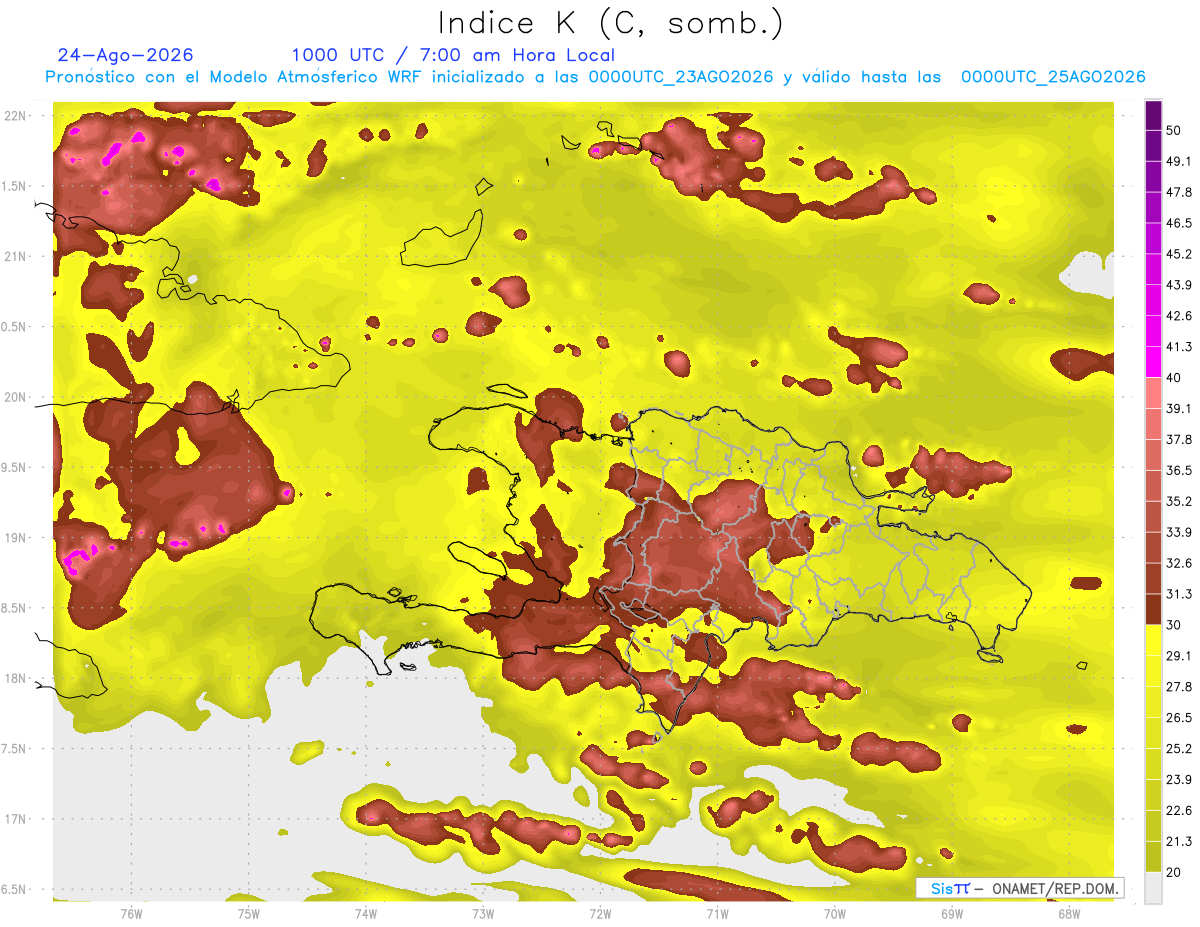The height and width of the screenshot is (927, 1200).
Task: Click the "72W" longitude label
Action: coord(600,914)
